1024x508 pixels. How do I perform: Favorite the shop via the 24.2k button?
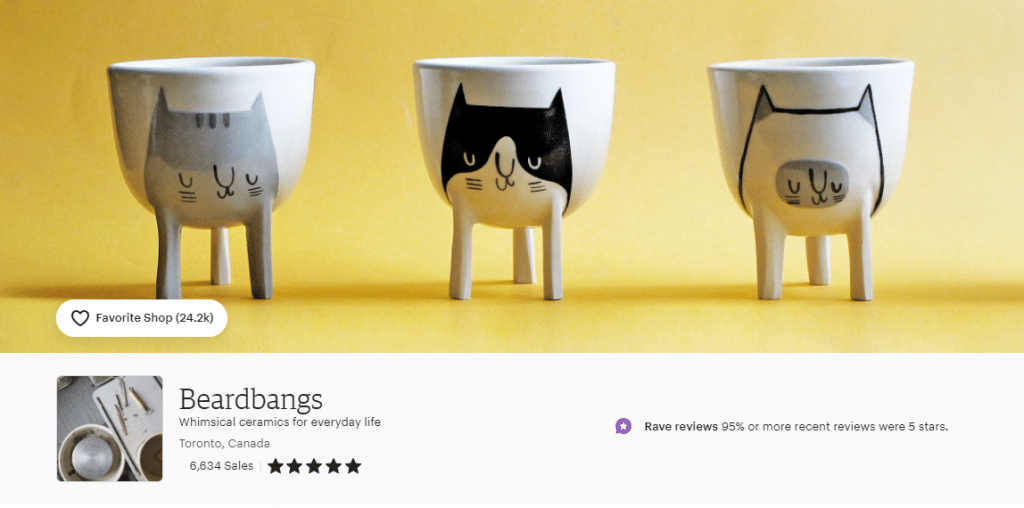(142, 319)
